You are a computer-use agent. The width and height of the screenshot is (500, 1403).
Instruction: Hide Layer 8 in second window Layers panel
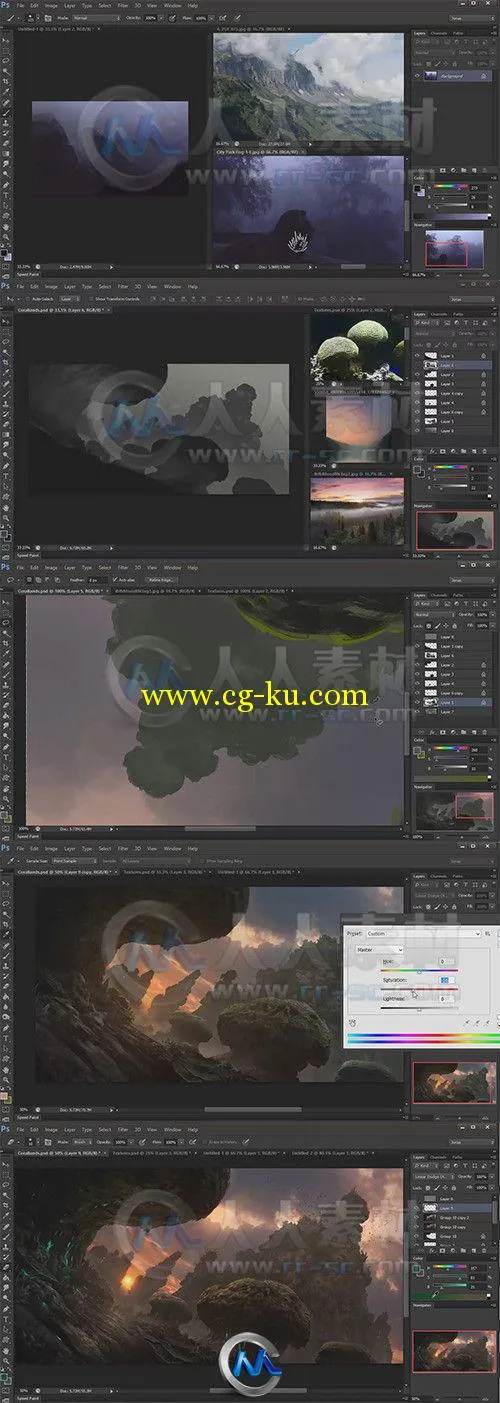[418, 430]
